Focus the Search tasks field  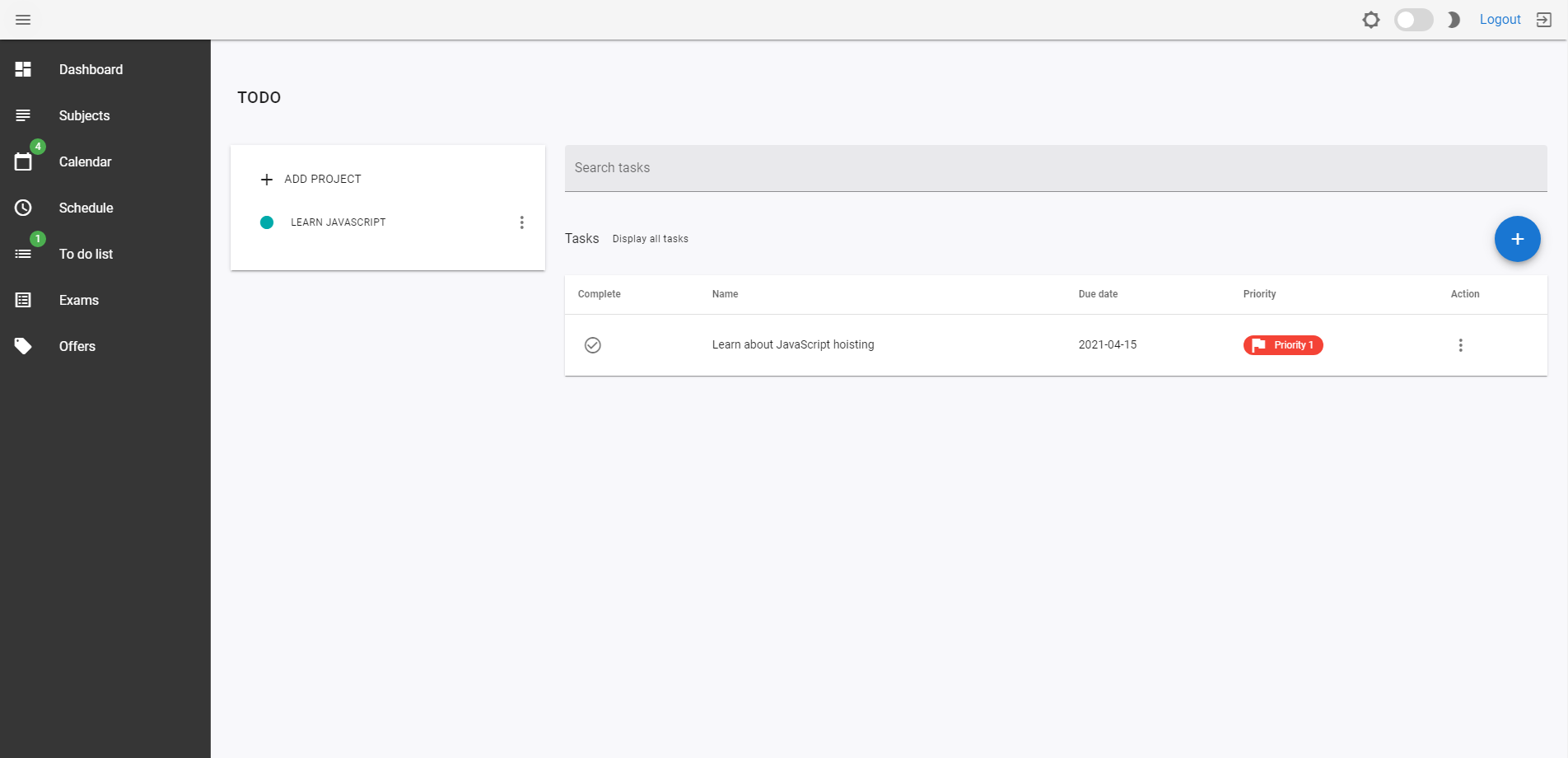coord(1056,168)
